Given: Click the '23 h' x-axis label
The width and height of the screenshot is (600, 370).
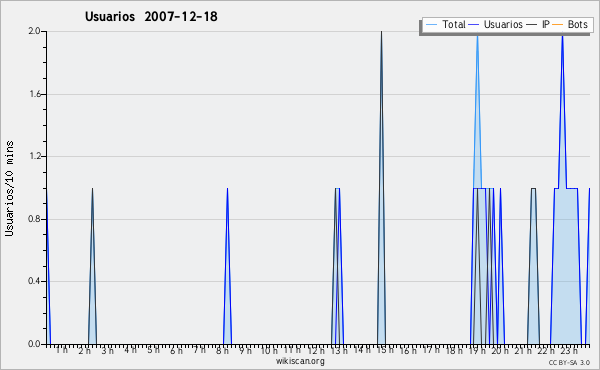Looking at the screenshot, I should point(569,351).
